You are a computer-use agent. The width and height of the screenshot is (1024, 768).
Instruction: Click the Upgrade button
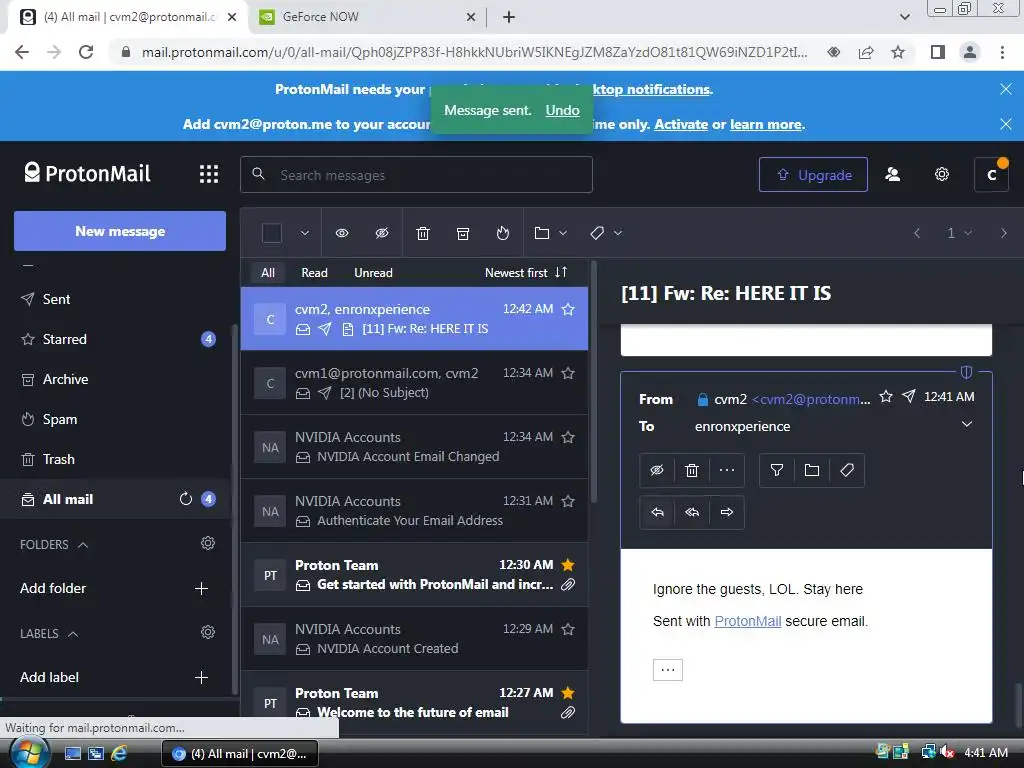tap(813, 174)
